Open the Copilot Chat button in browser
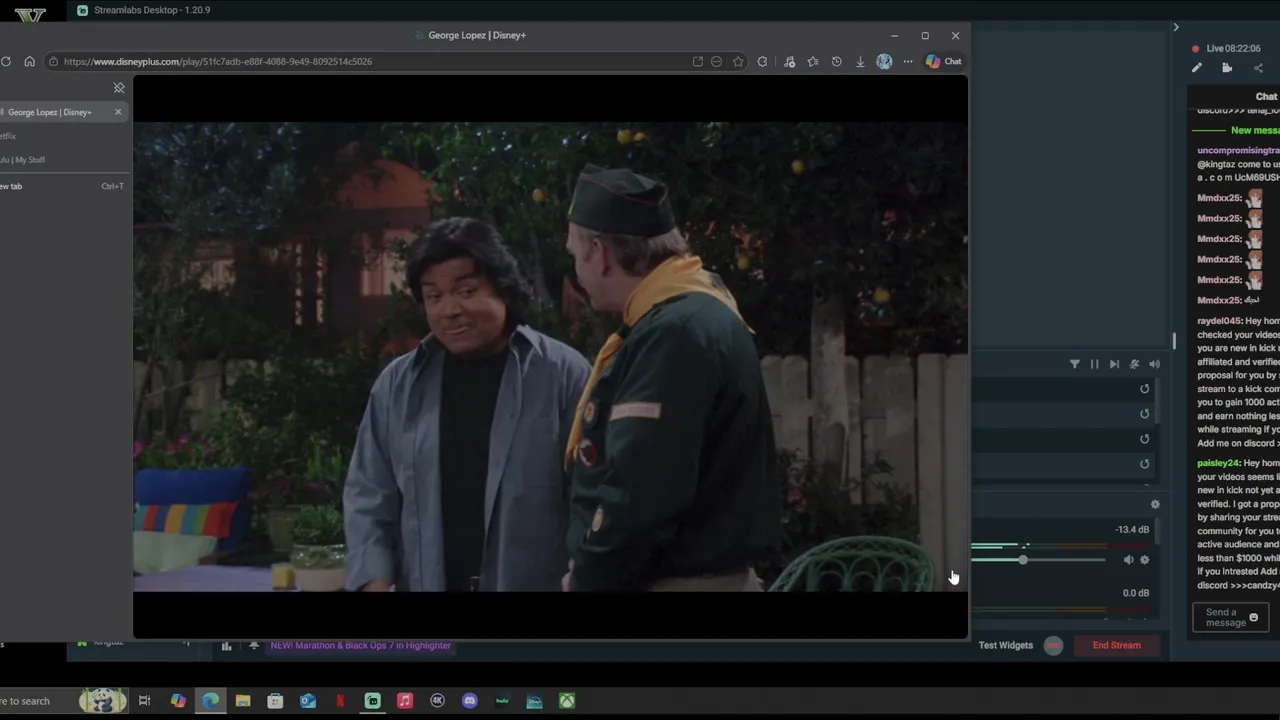The image size is (1280, 720). [943, 61]
